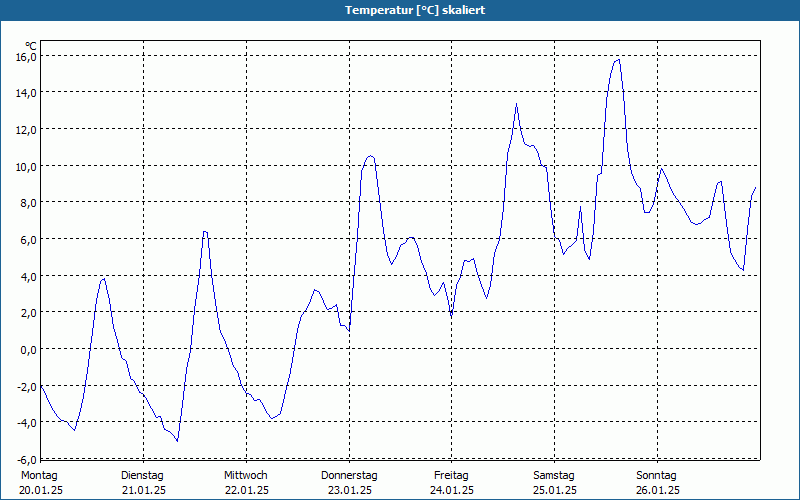
Task: Click the '20.01.25' date label
Action: [41, 491]
